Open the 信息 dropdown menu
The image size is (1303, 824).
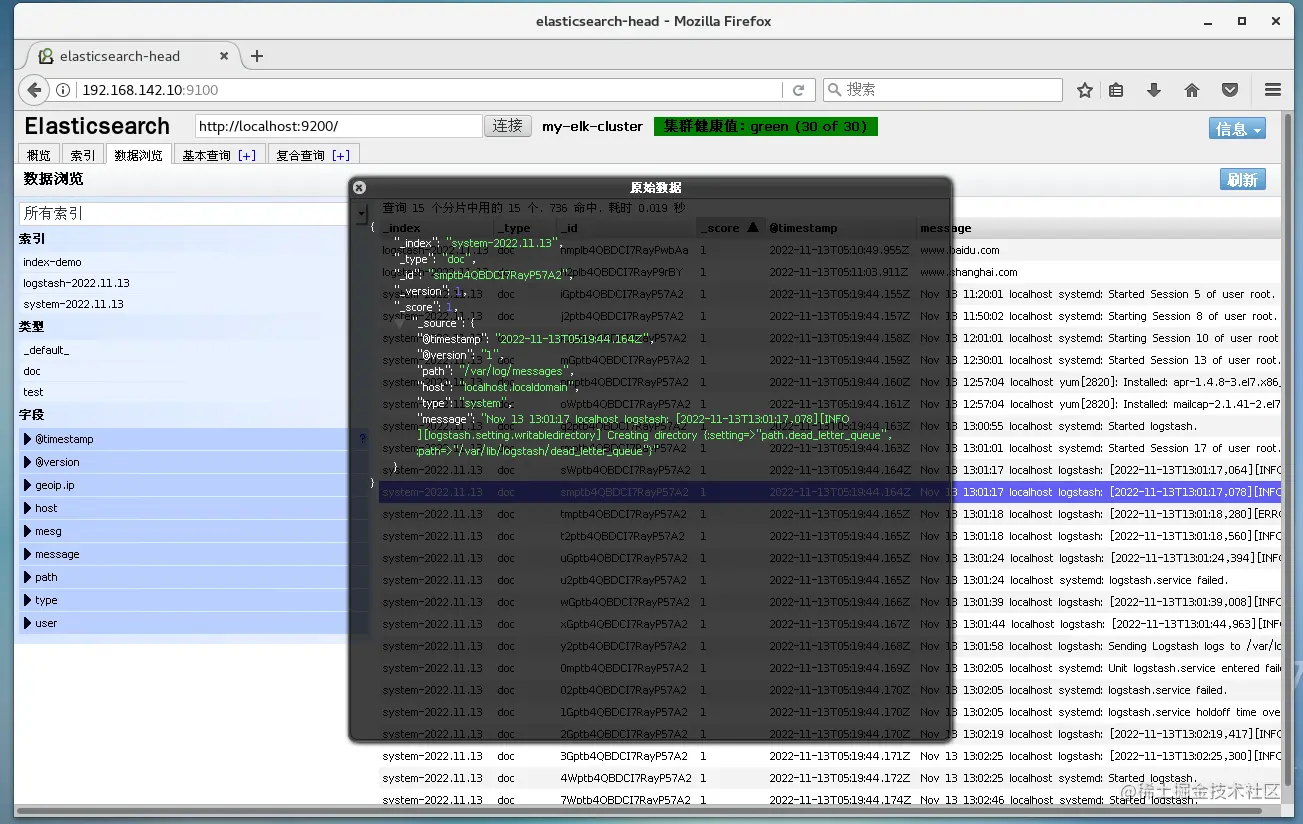click(x=1237, y=127)
